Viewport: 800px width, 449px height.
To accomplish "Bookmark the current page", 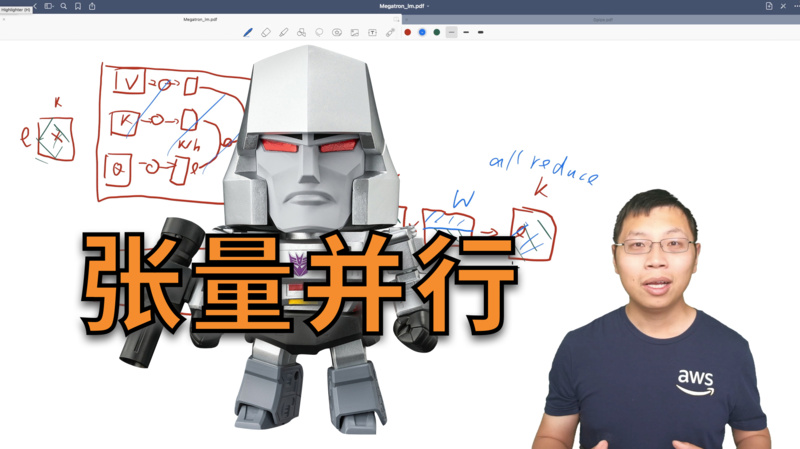I will [78, 6].
